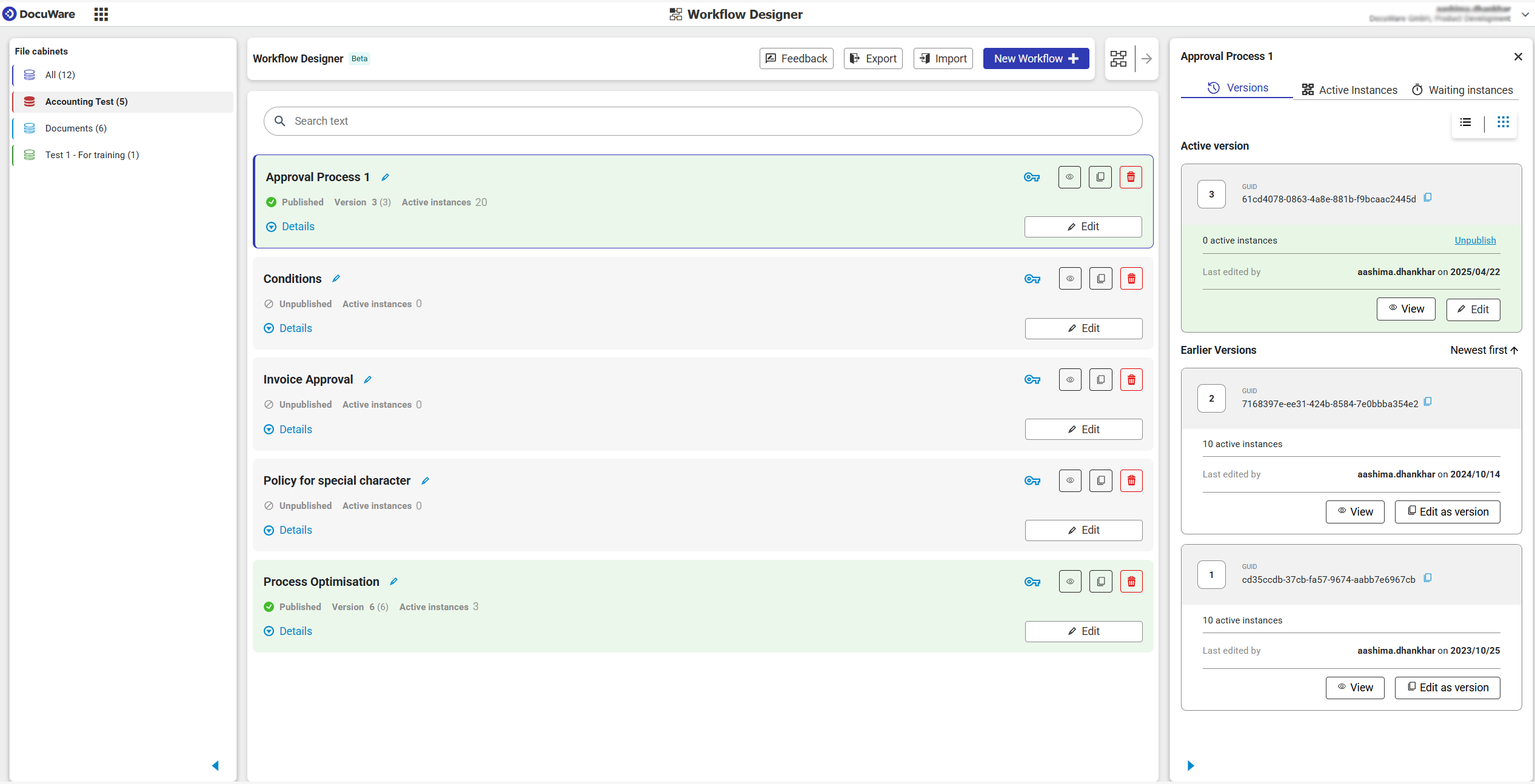The width and height of the screenshot is (1535, 784).
Task: Switch to the Active Instances tab
Action: tap(1349, 90)
